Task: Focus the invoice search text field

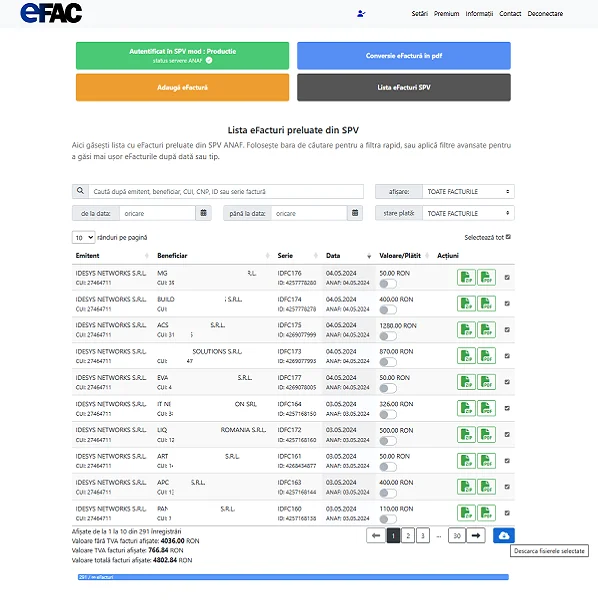Action: coord(226,192)
